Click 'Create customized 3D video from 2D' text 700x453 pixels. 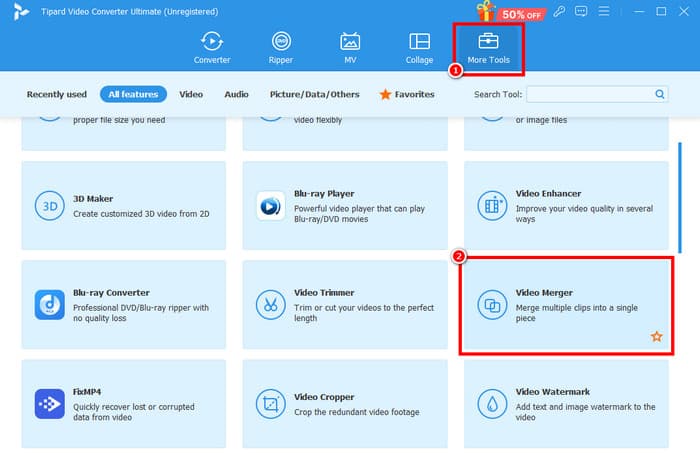point(141,214)
